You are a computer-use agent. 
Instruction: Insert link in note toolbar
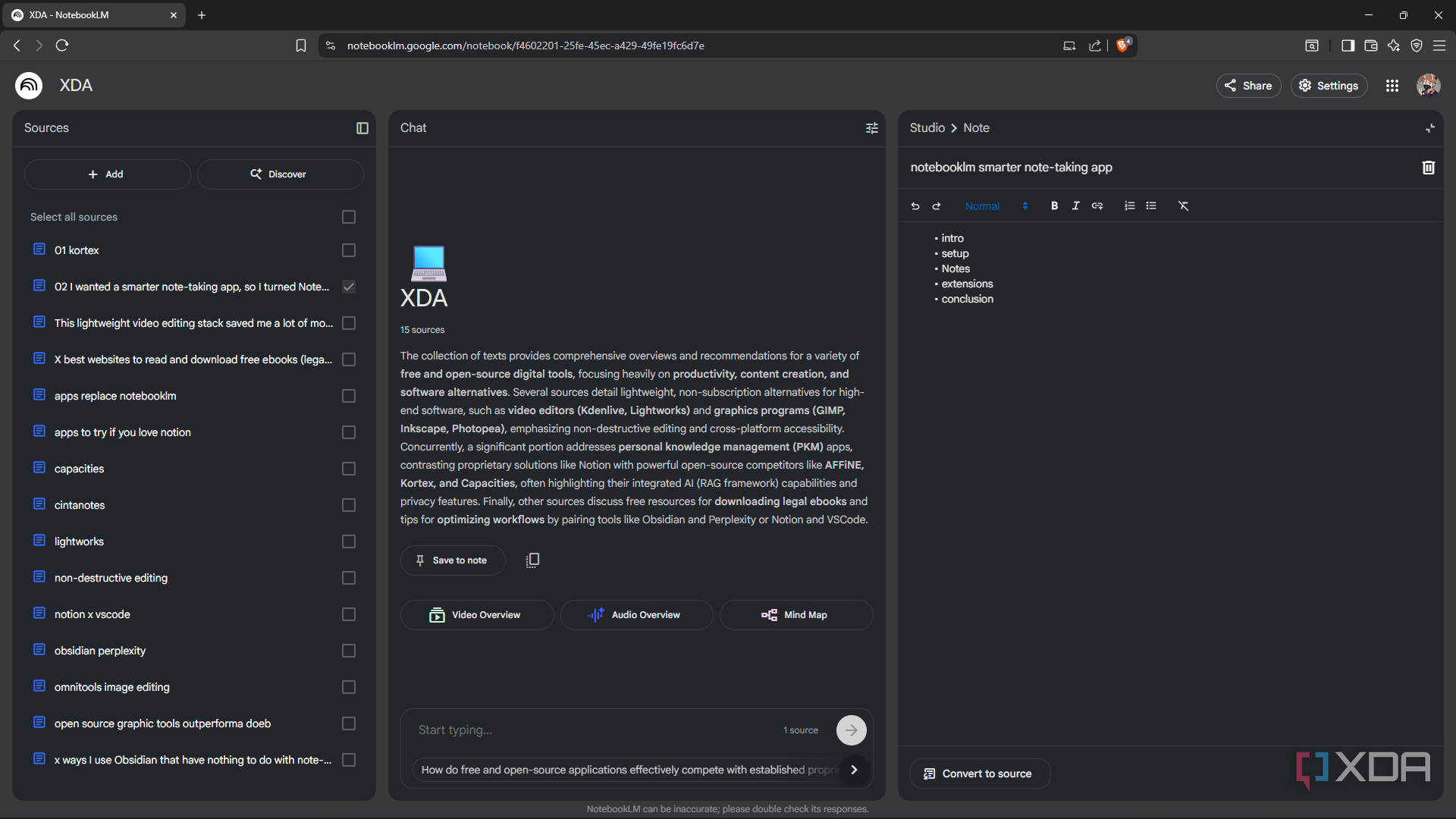click(1097, 206)
